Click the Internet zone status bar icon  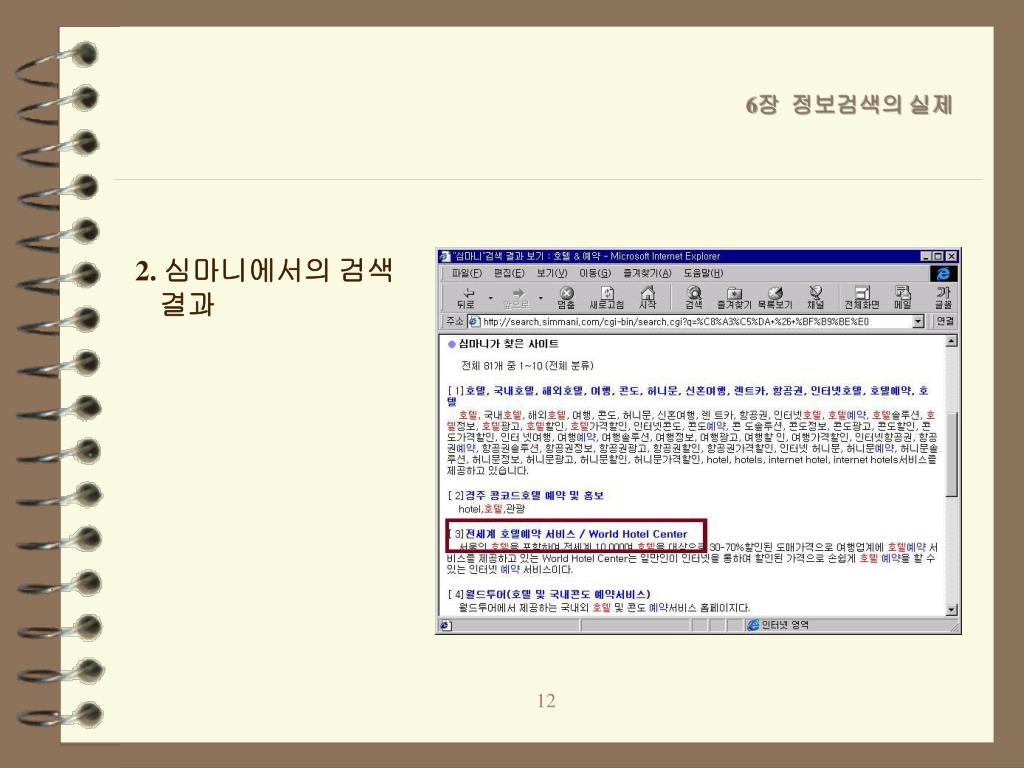click(753, 626)
